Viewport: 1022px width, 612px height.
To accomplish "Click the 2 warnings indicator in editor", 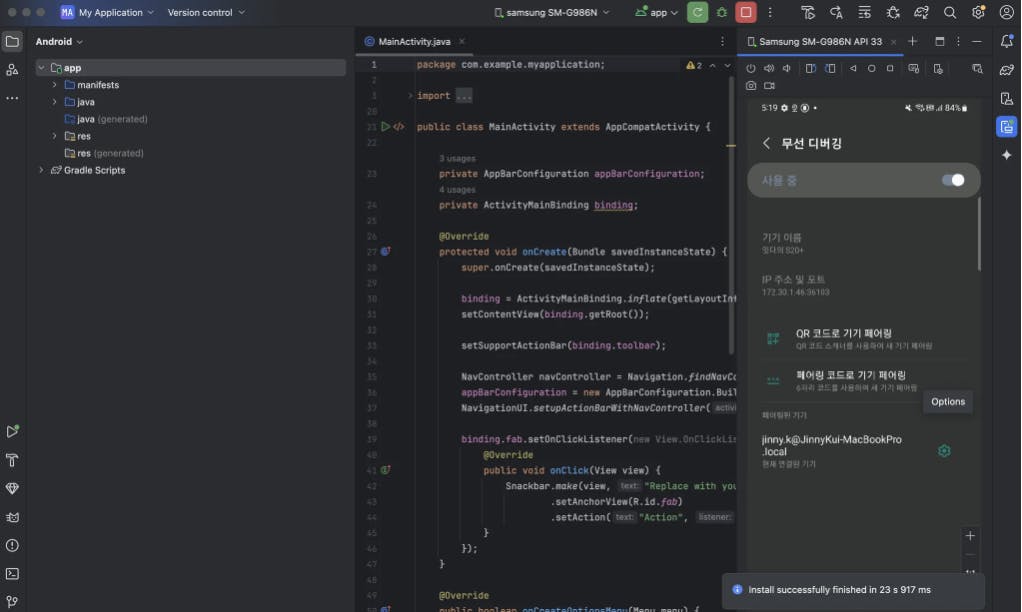I will click(694, 65).
